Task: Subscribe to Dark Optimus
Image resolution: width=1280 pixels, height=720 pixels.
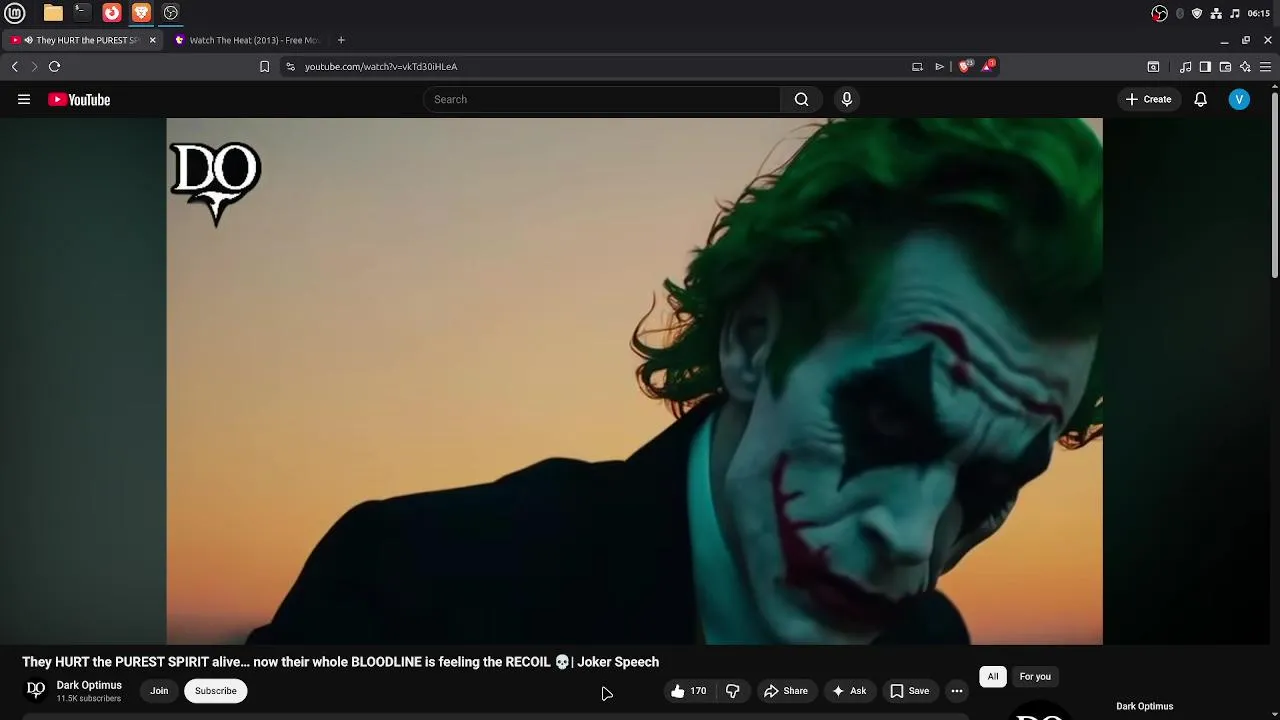Action: coord(216,691)
